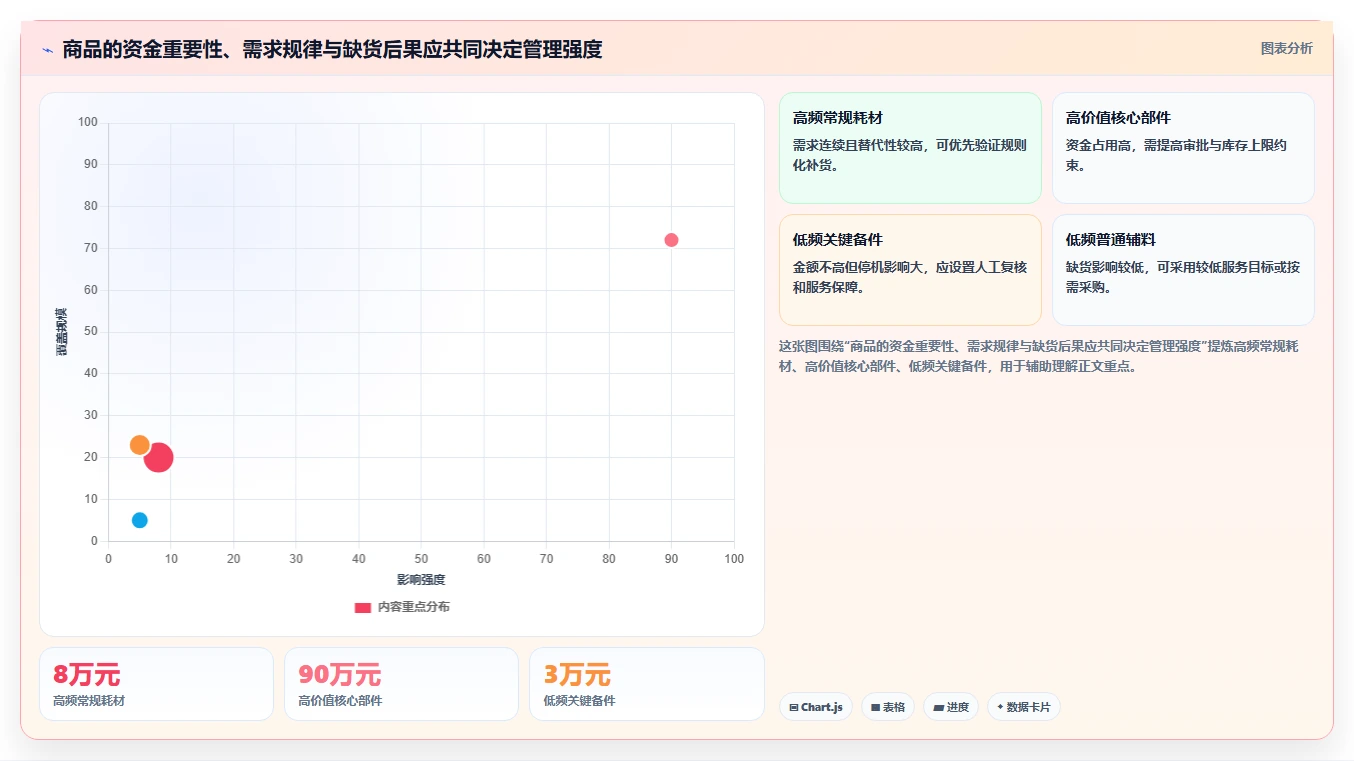The width and height of the screenshot is (1354, 761).
Task: Select the large red bubble on chart
Action: coord(158,458)
